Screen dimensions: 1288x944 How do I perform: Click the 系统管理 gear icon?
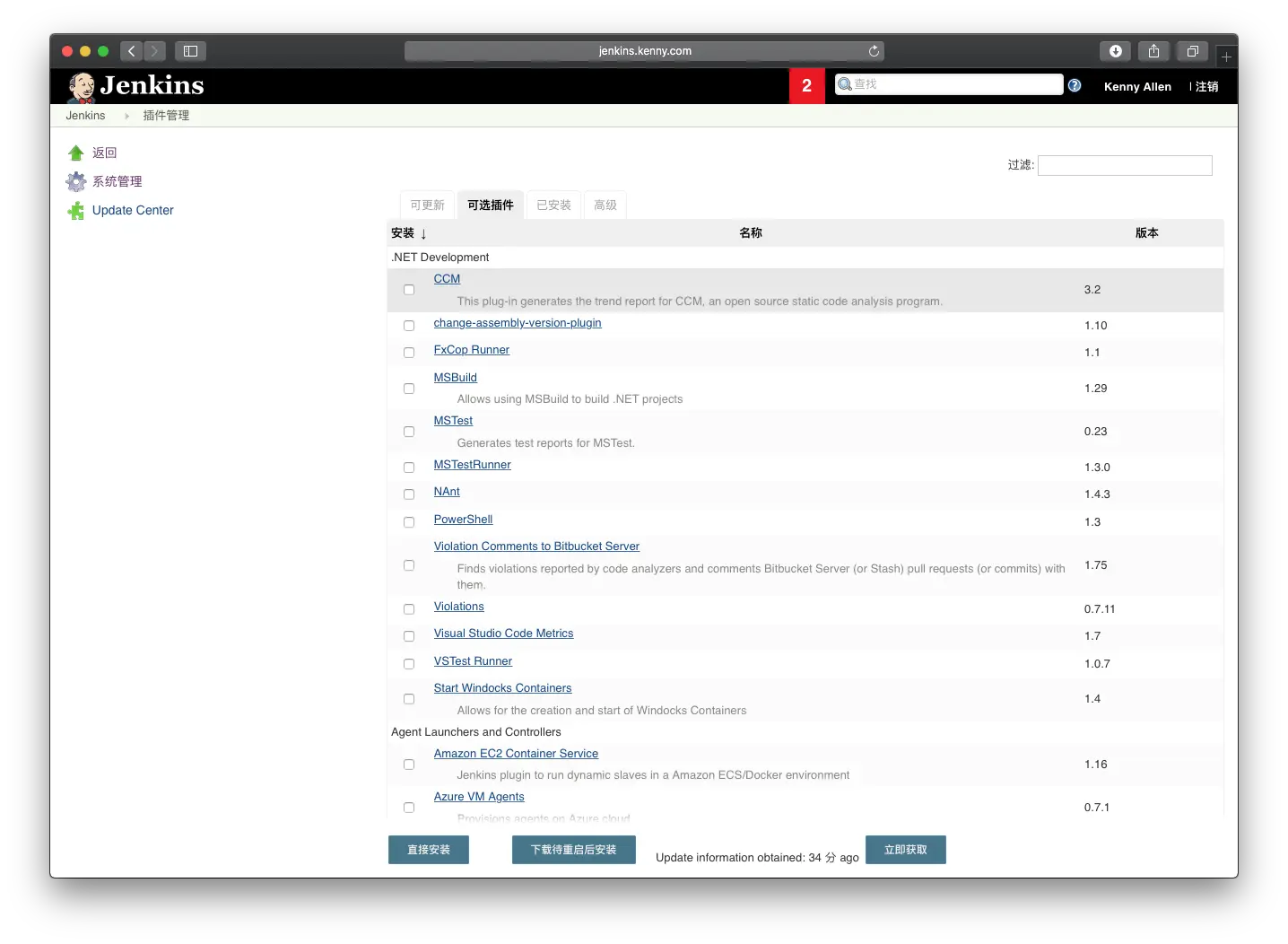[76, 182]
